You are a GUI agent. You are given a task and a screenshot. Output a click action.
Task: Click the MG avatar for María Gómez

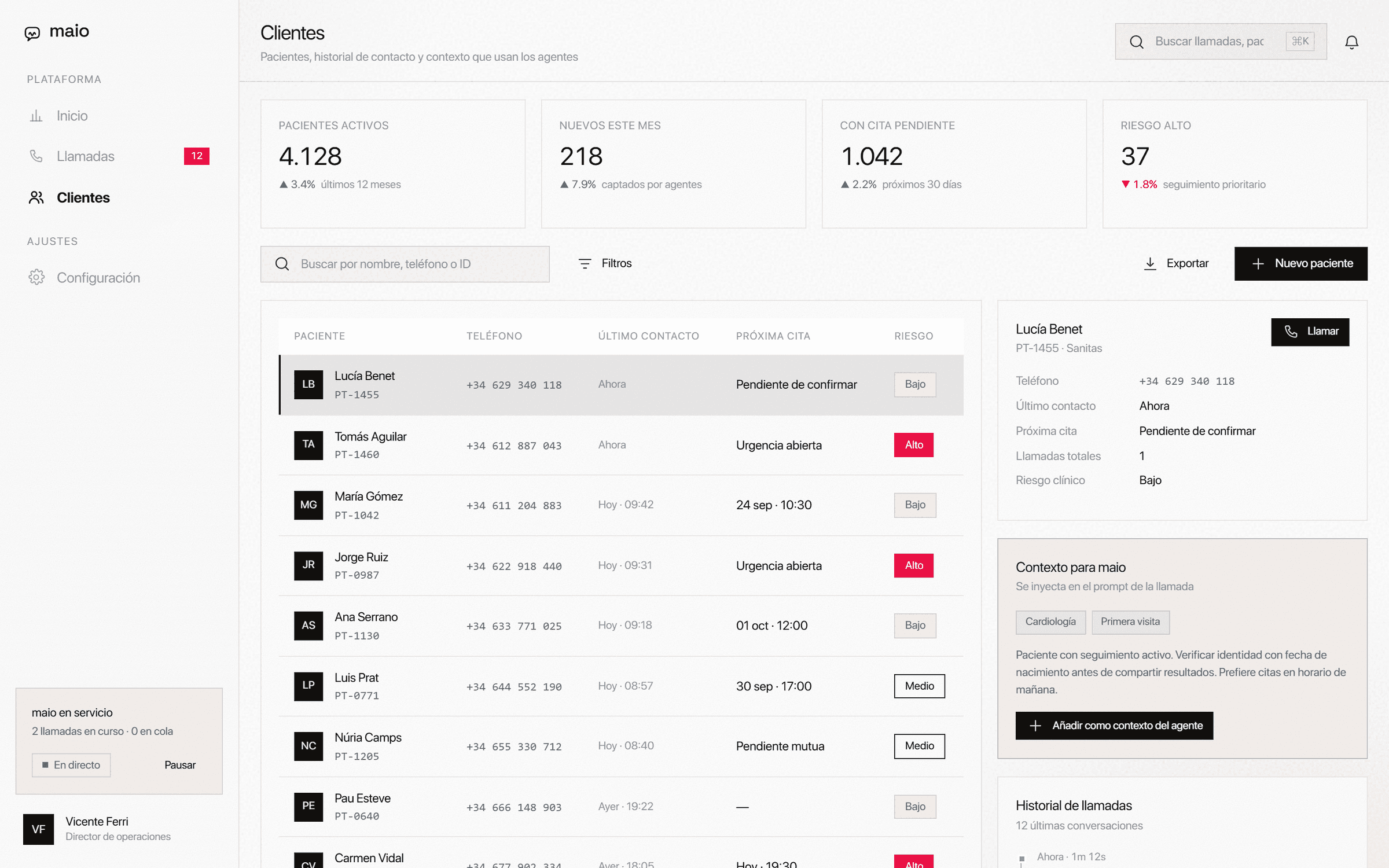click(x=308, y=505)
